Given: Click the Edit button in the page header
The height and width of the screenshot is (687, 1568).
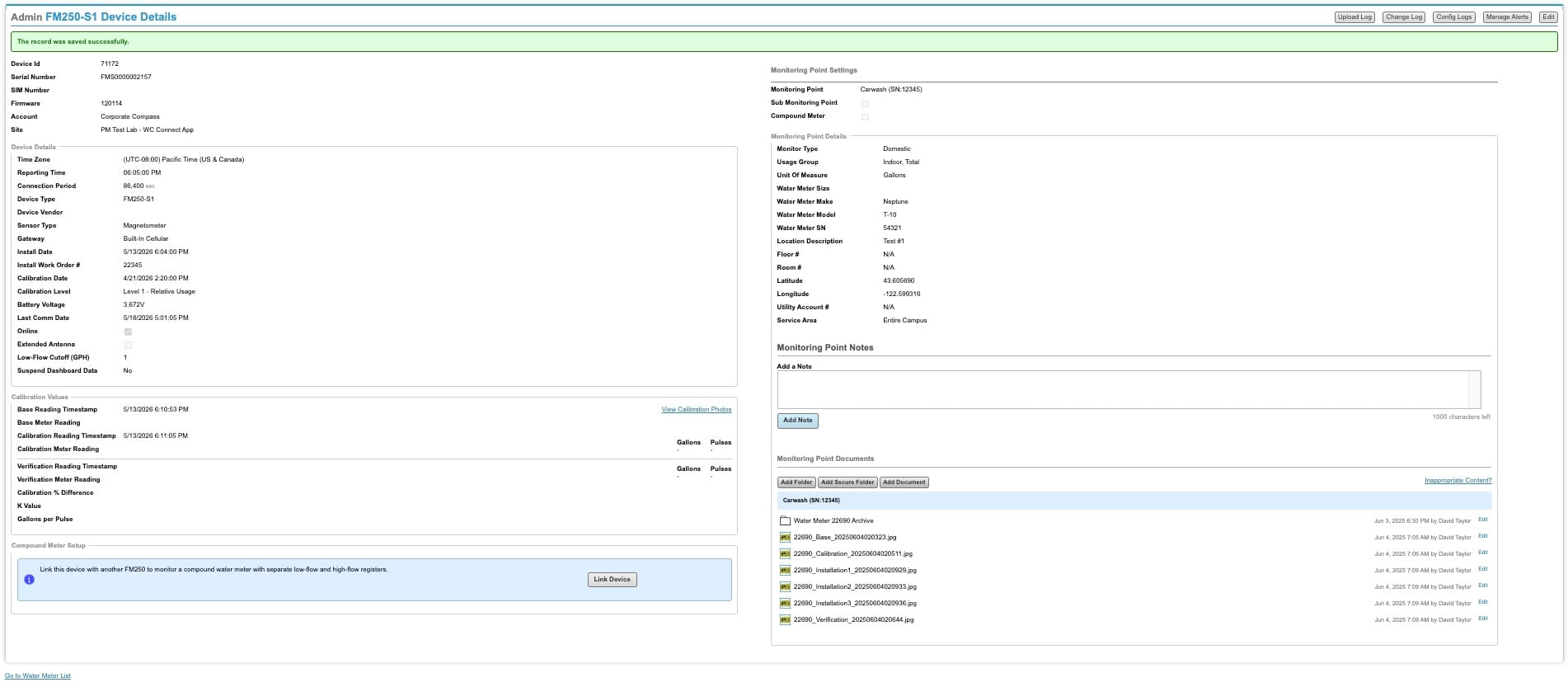Looking at the screenshot, I should pyautogui.click(x=1548, y=17).
